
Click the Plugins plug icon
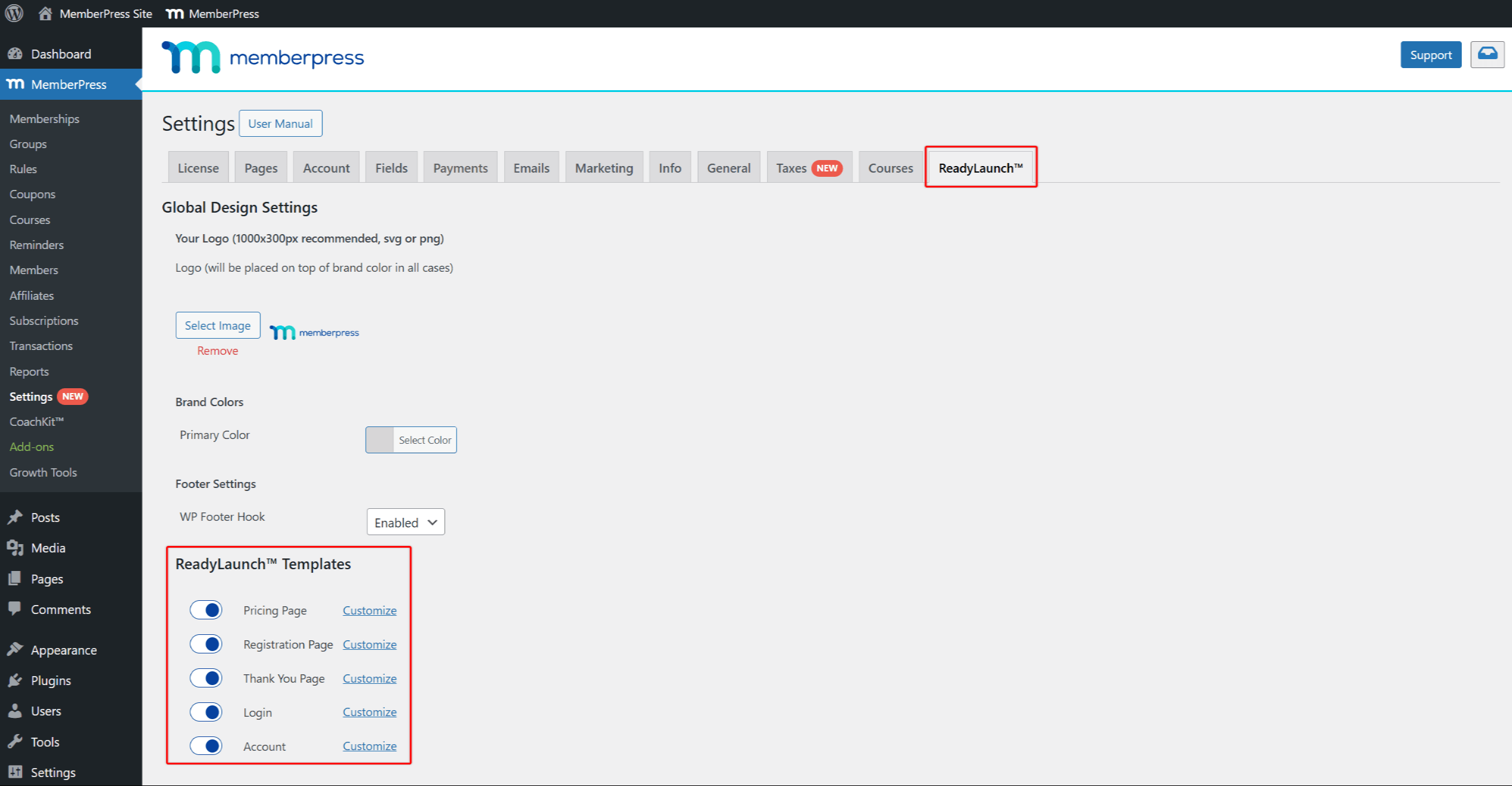click(16, 680)
